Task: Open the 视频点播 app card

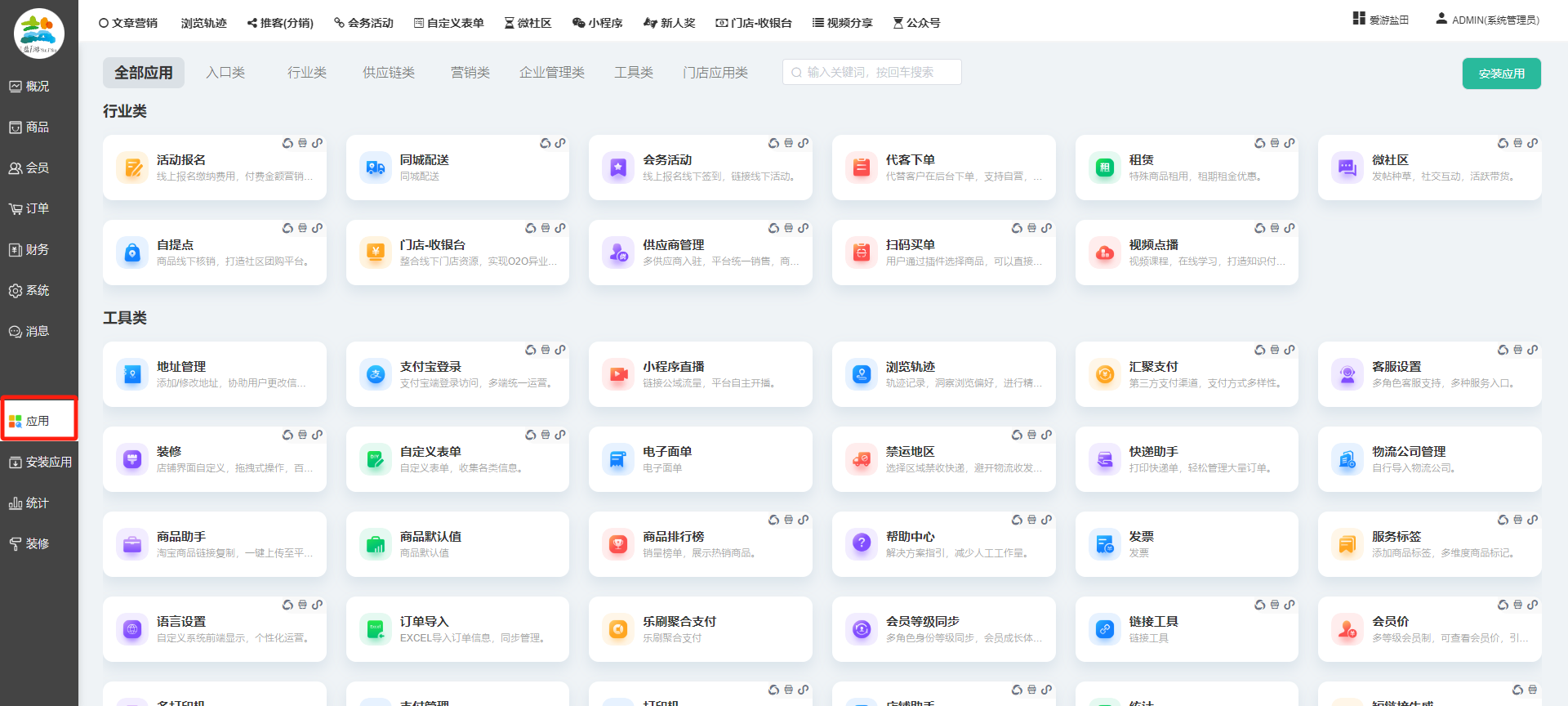Action: point(1186,252)
